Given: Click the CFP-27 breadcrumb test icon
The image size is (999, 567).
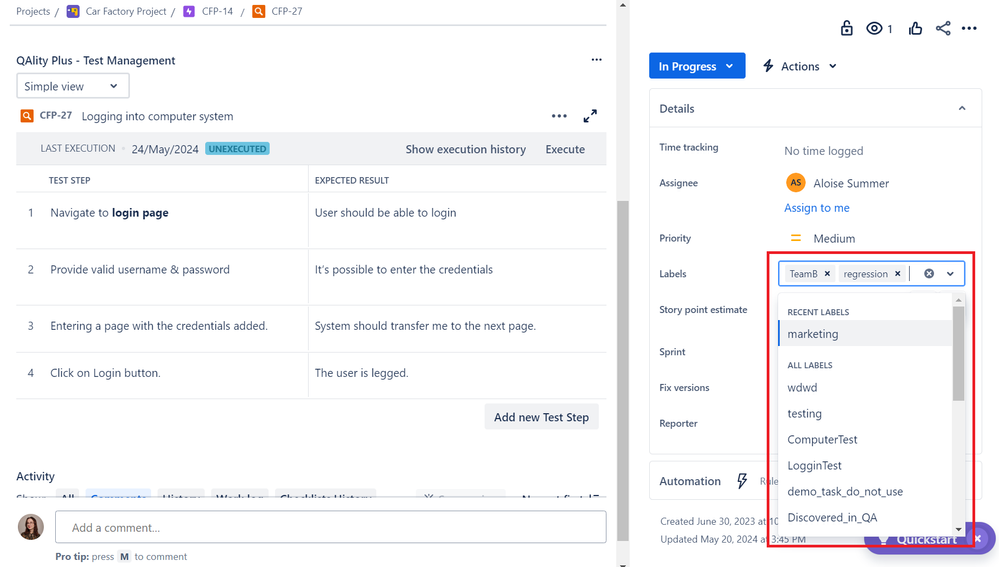Looking at the screenshot, I should click(x=258, y=11).
